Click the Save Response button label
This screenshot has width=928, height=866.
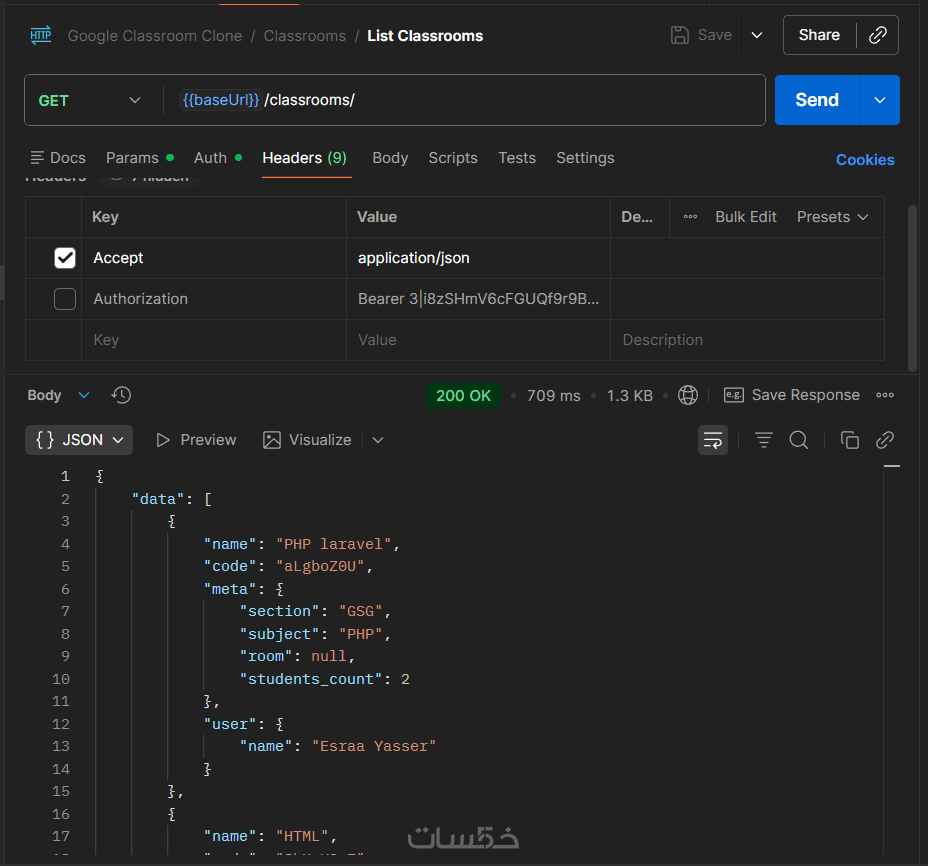[805, 395]
